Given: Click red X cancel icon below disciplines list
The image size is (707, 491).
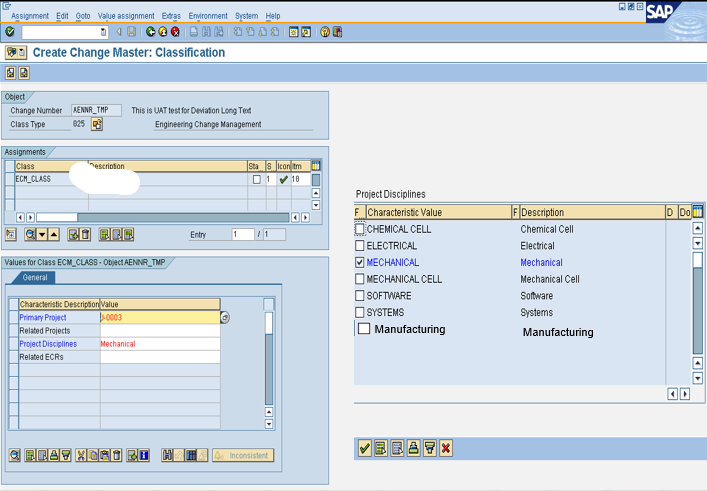Looking at the screenshot, I should coord(446,449).
